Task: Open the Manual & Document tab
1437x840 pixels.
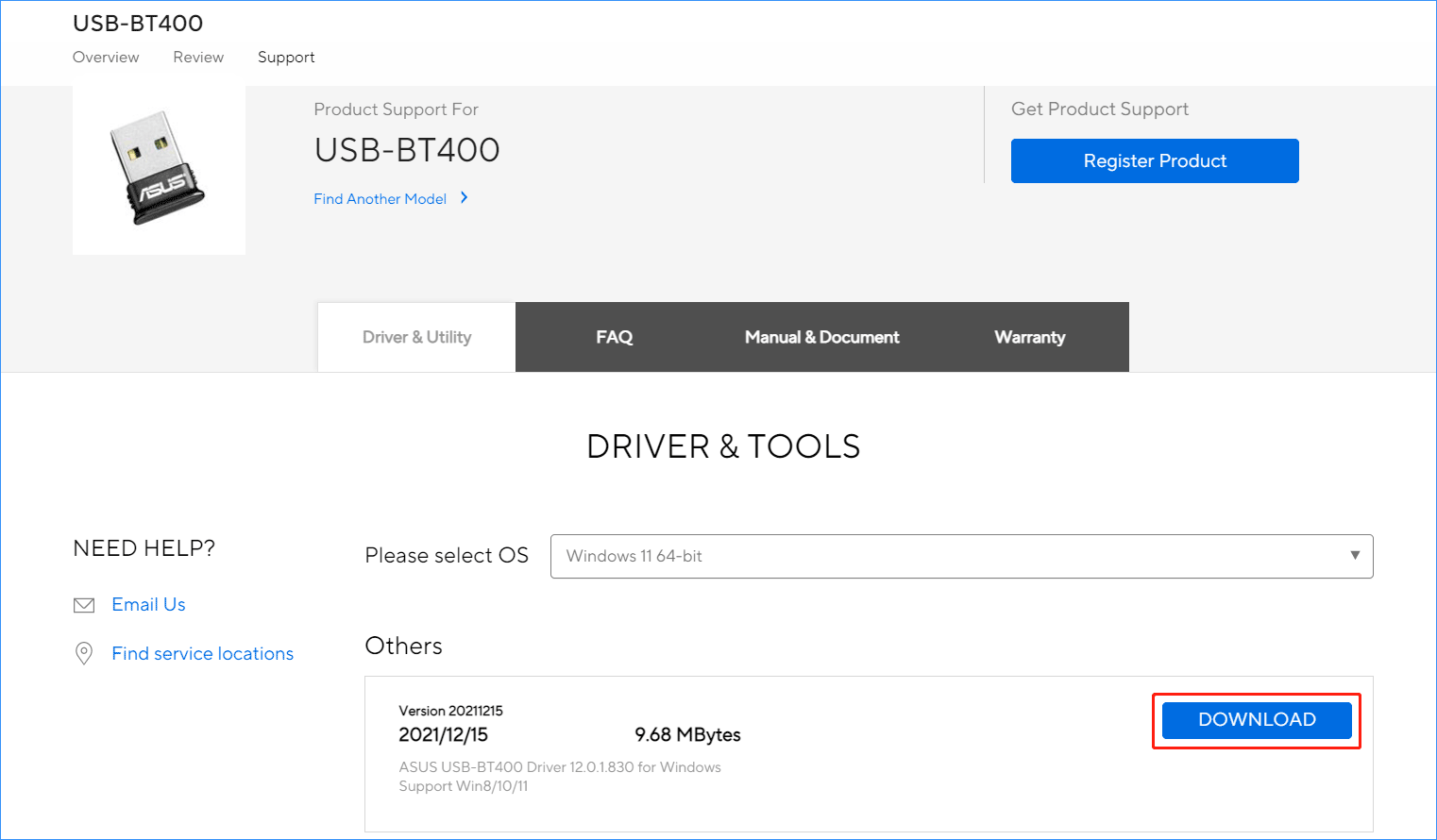Action: click(821, 337)
